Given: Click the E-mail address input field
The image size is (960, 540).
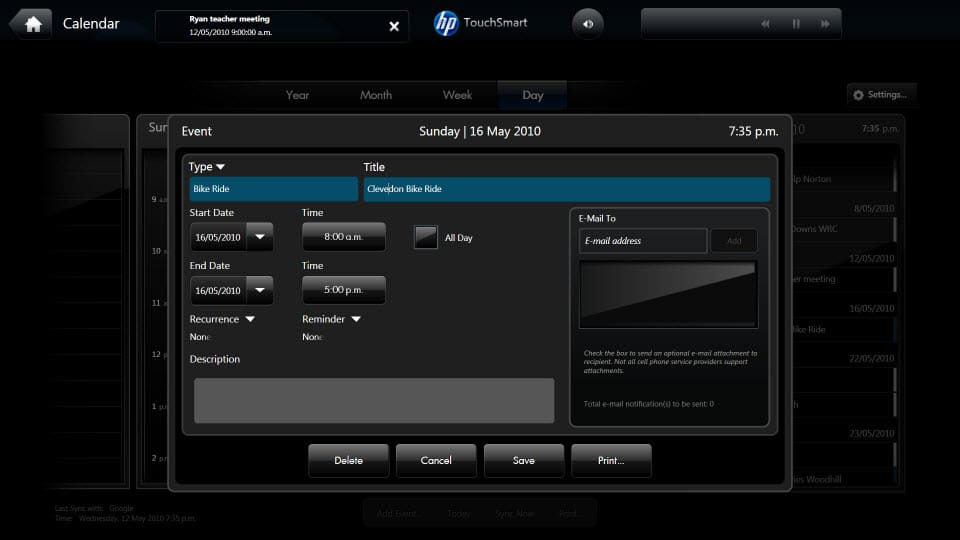Looking at the screenshot, I should click(643, 241).
